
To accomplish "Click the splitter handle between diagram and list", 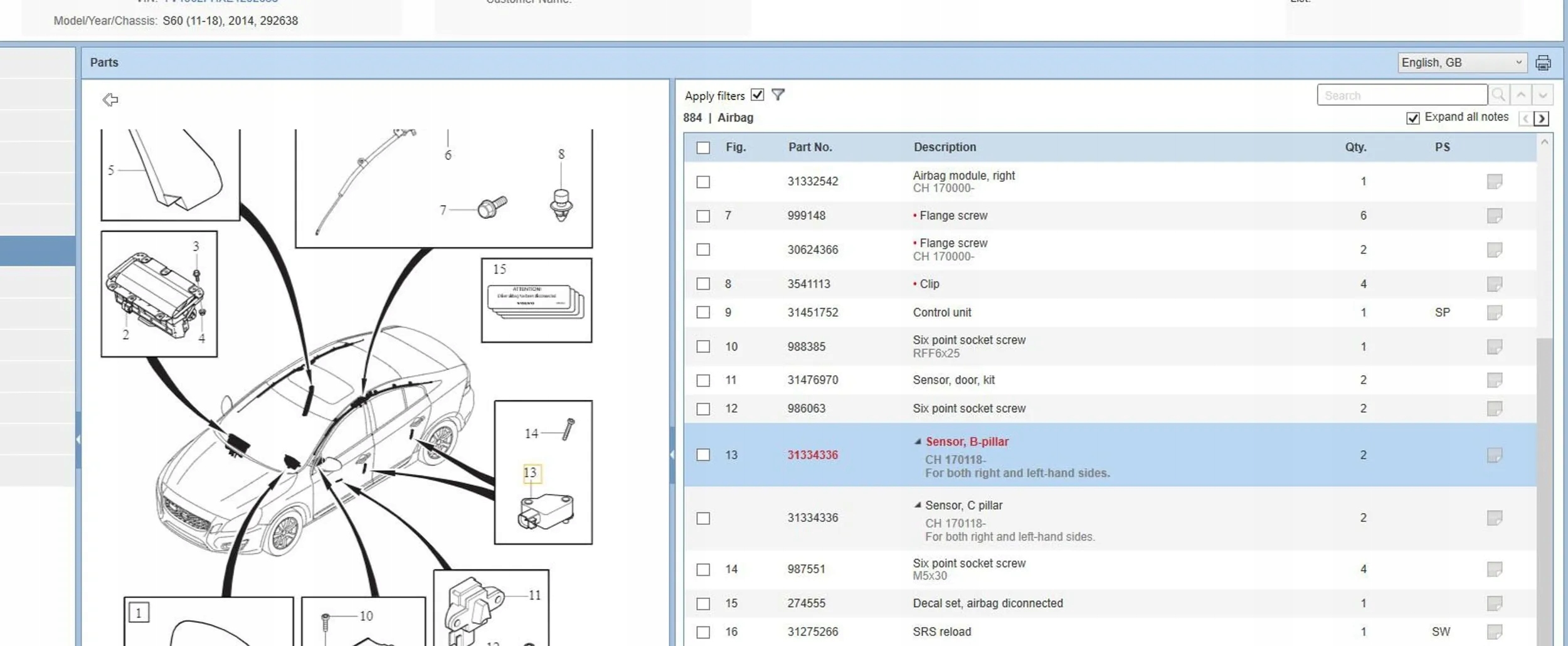I will (x=672, y=455).
